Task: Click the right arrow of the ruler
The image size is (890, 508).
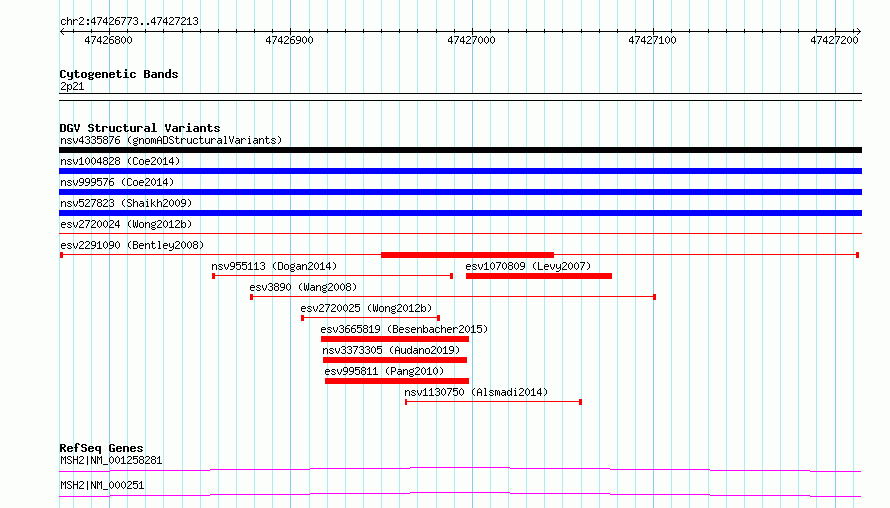Action: [858, 32]
